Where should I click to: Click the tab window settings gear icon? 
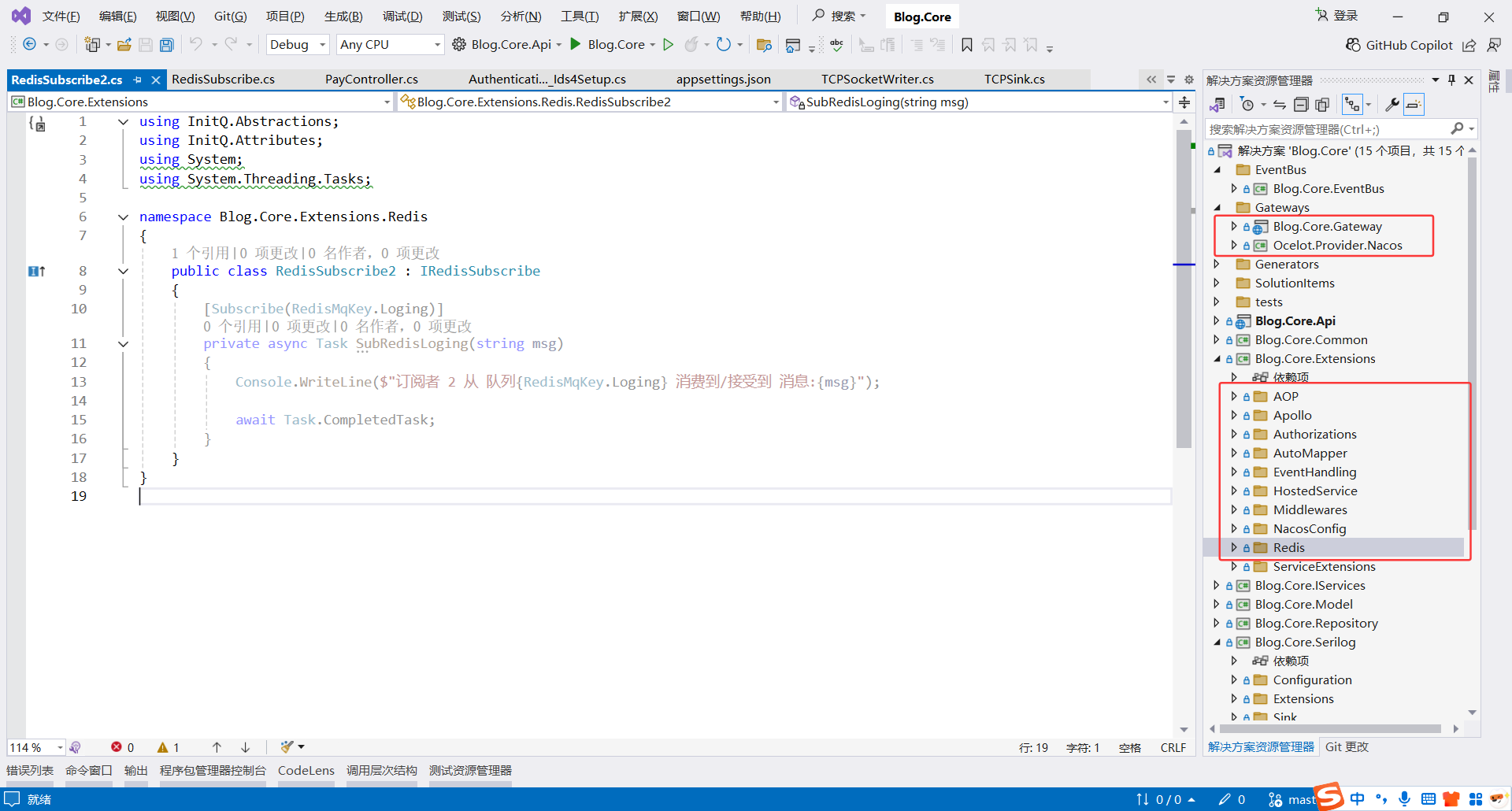(1189, 80)
